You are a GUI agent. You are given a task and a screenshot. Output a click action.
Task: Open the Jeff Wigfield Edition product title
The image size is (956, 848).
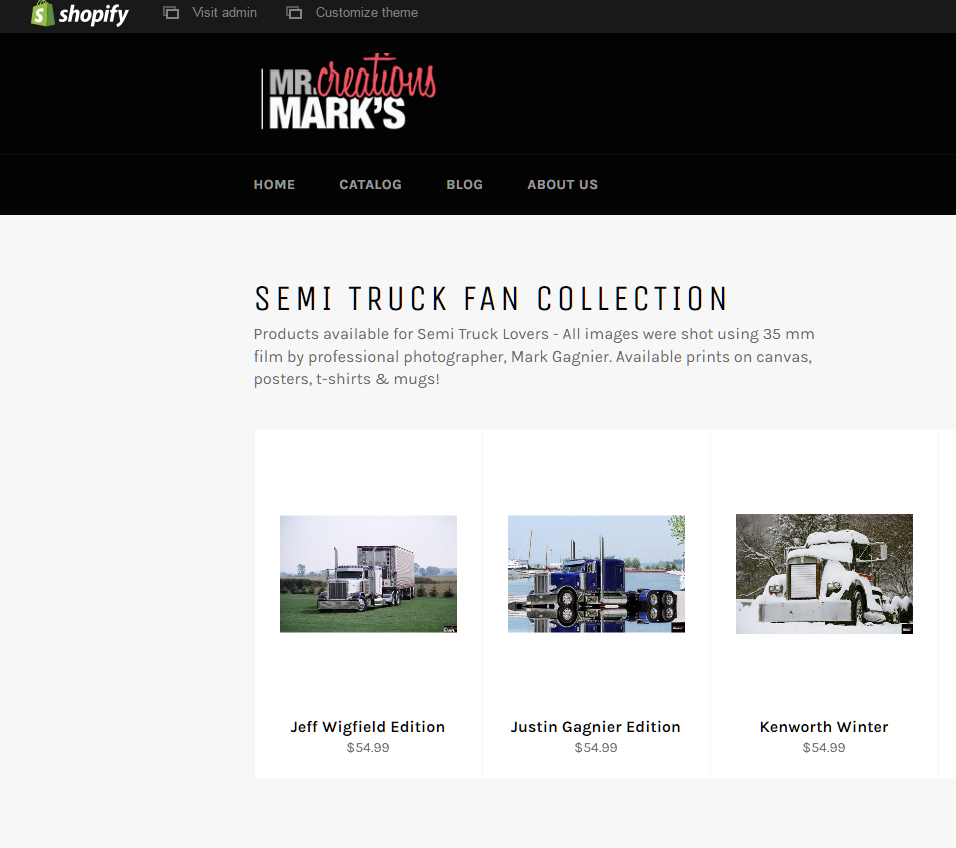[368, 727]
